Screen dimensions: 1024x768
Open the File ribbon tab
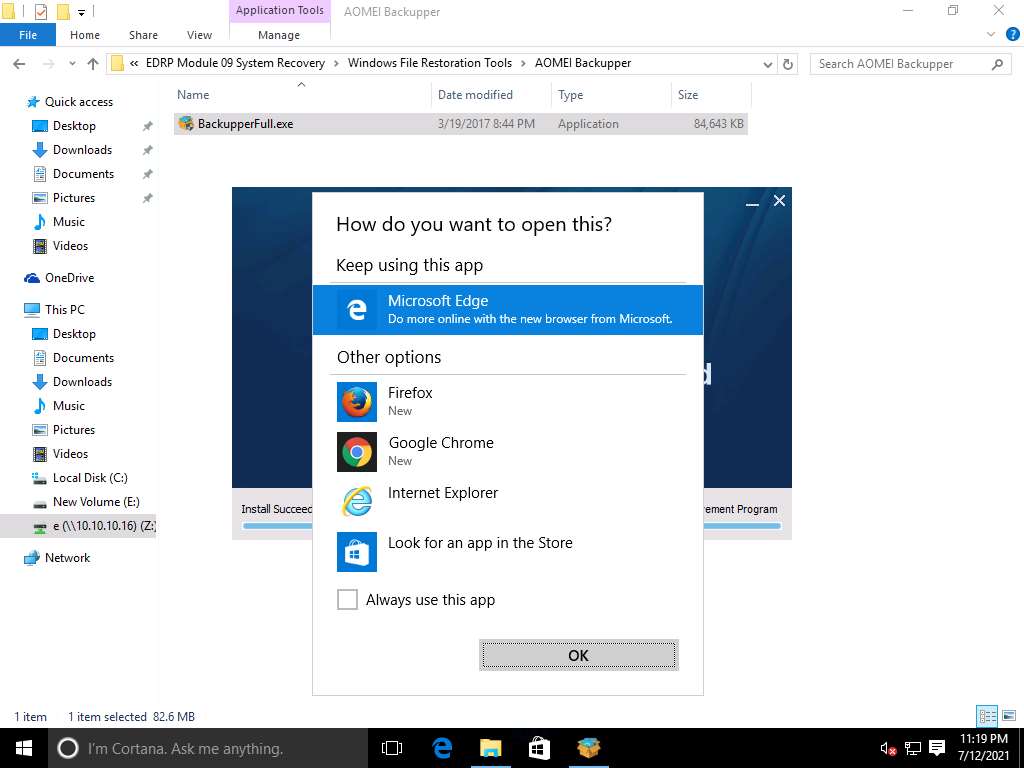(x=28, y=35)
